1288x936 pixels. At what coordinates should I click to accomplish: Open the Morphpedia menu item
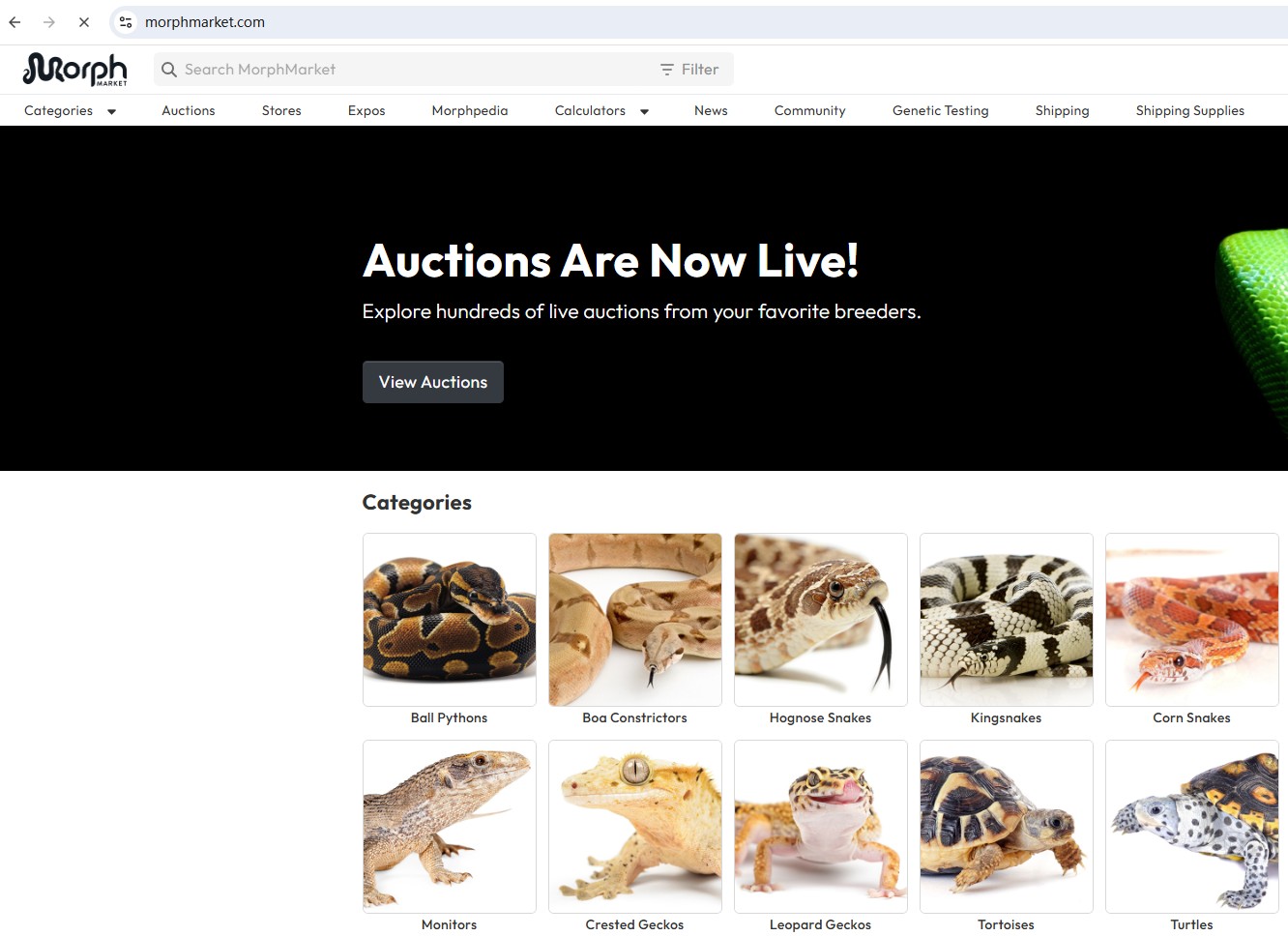coord(470,111)
